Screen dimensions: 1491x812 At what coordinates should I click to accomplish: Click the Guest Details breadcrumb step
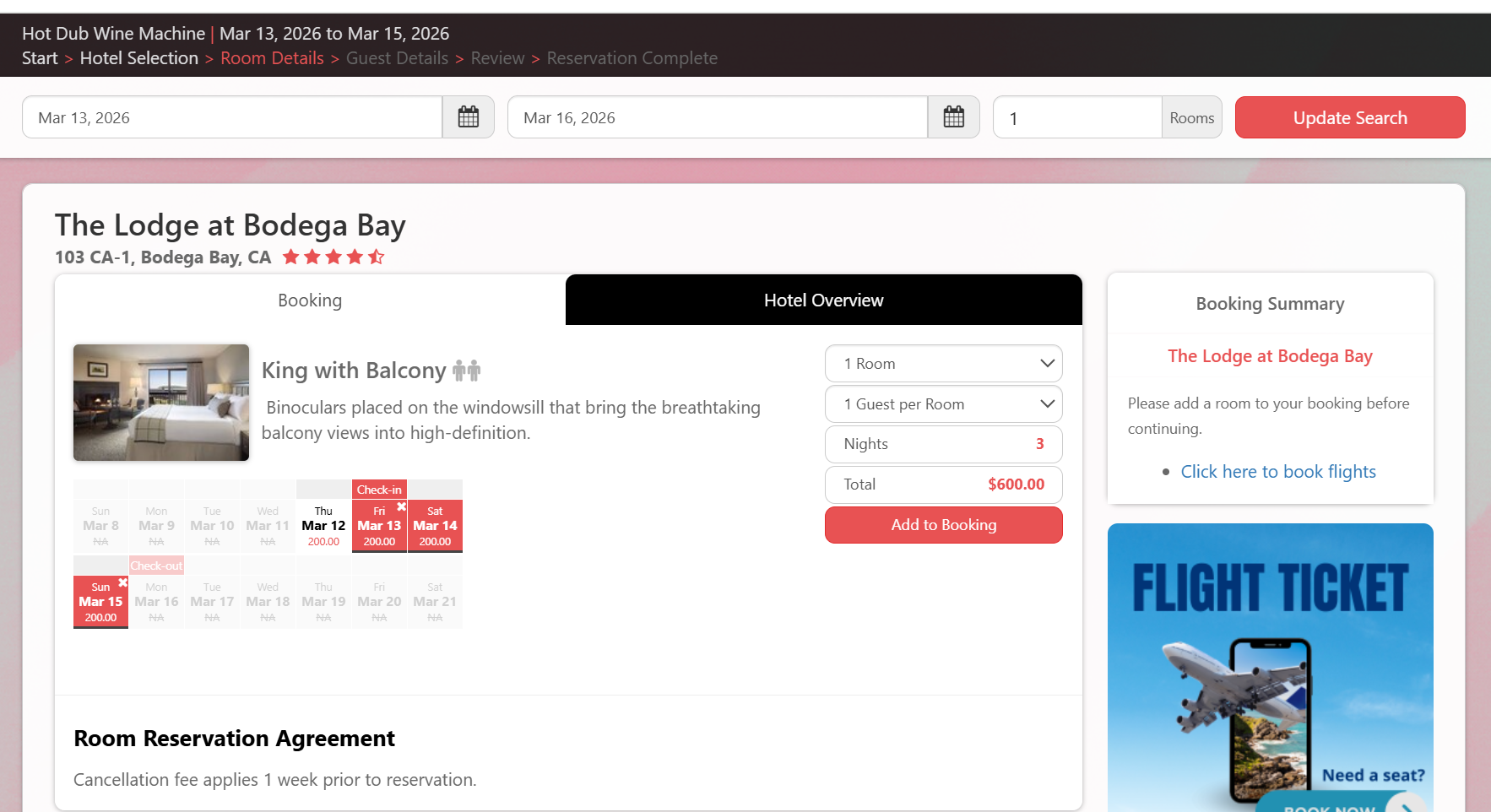(397, 58)
